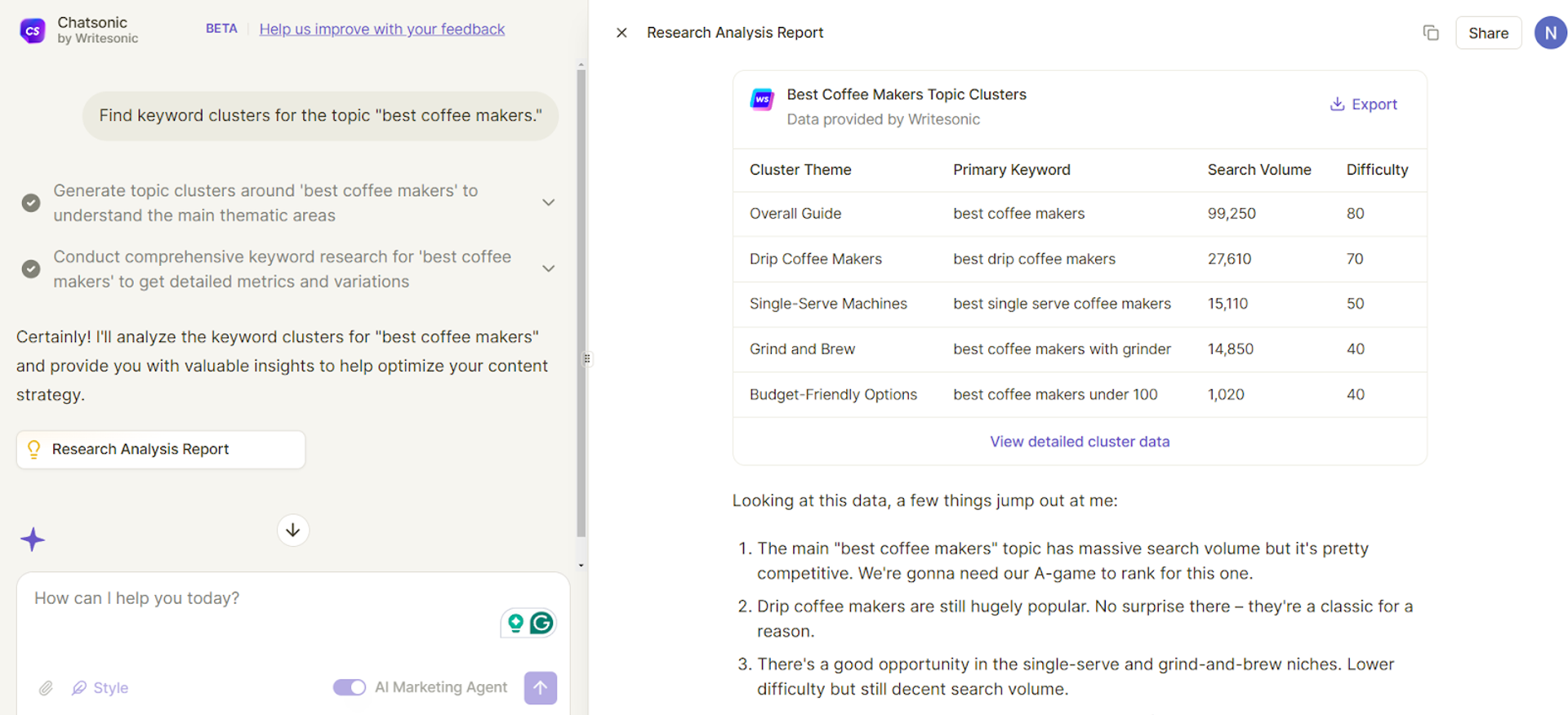Open the user avatar N menu

pos(1550,33)
